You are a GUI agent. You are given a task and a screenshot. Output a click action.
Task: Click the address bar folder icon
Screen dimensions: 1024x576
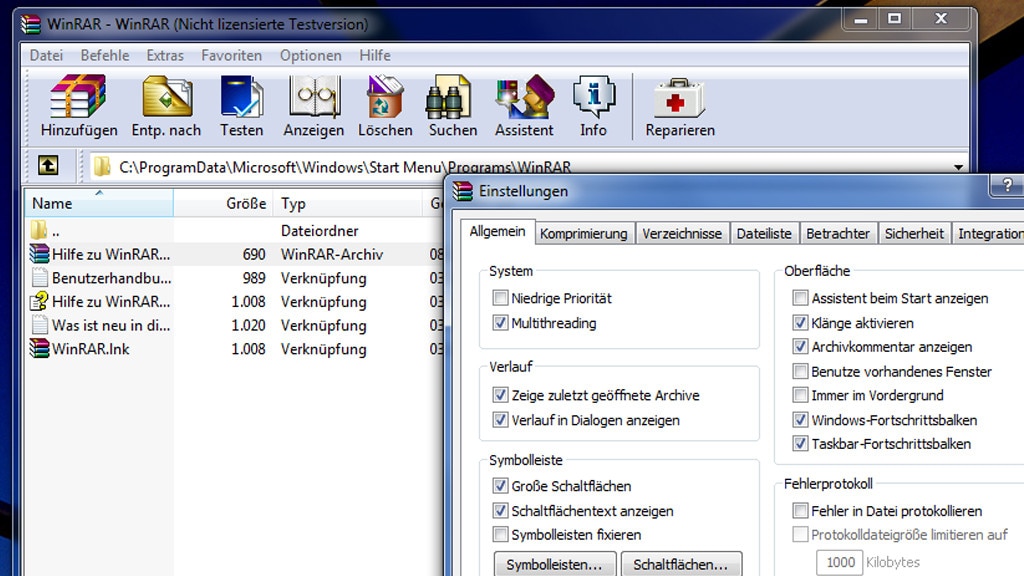[x=102, y=167]
